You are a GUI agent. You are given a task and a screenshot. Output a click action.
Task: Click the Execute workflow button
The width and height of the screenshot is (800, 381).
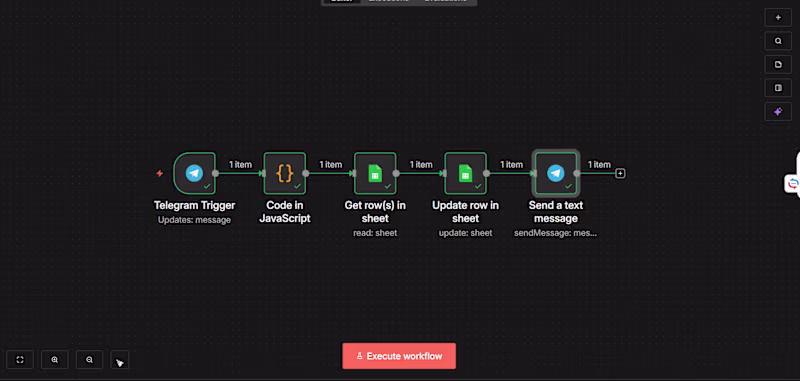pos(399,356)
